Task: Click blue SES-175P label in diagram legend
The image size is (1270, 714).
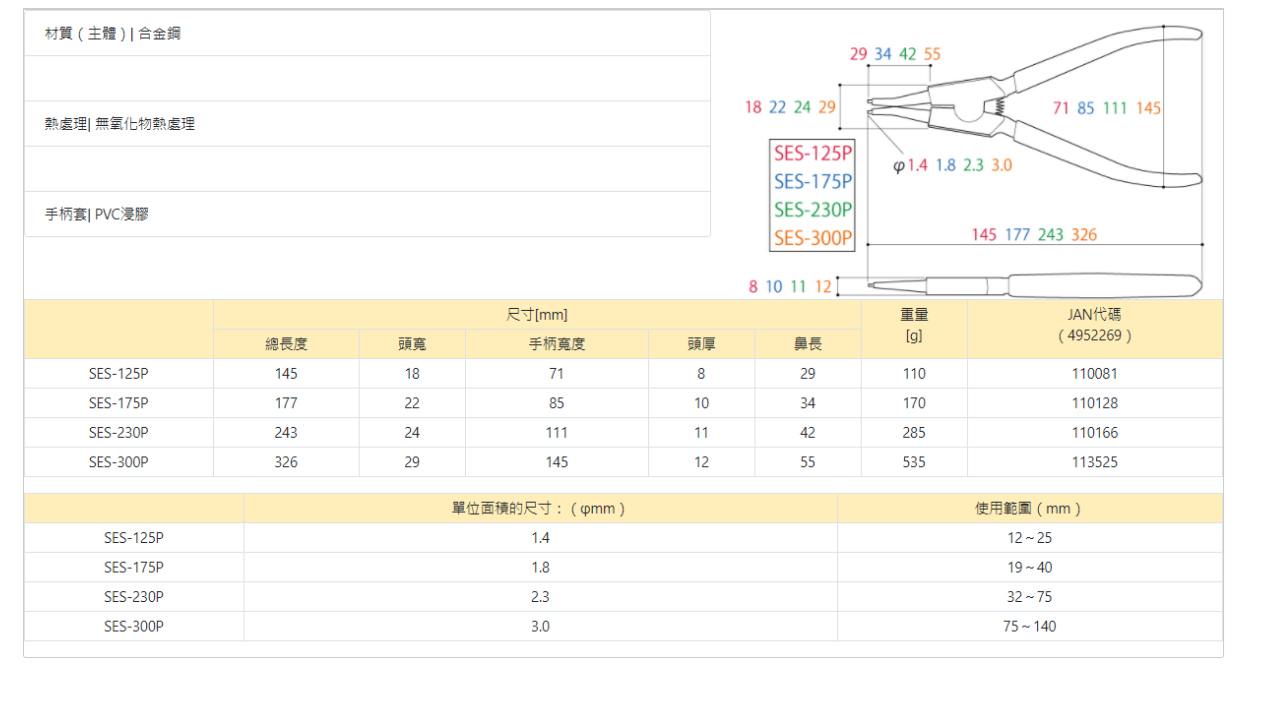Action: (x=812, y=182)
